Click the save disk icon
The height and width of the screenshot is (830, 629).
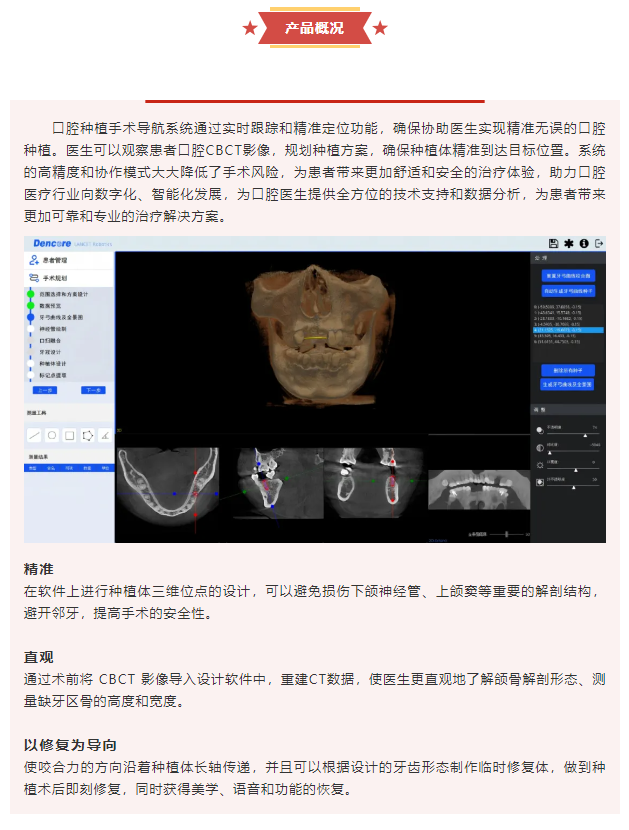(554, 243)
